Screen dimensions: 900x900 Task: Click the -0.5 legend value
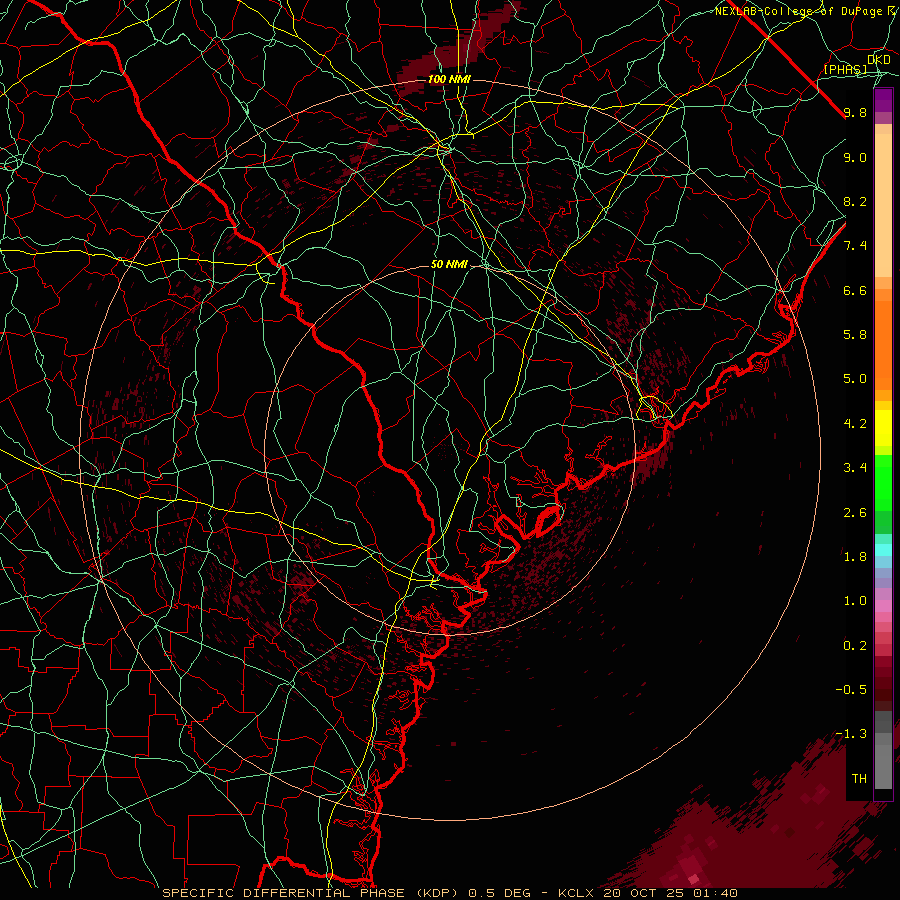tap(851, 690)
